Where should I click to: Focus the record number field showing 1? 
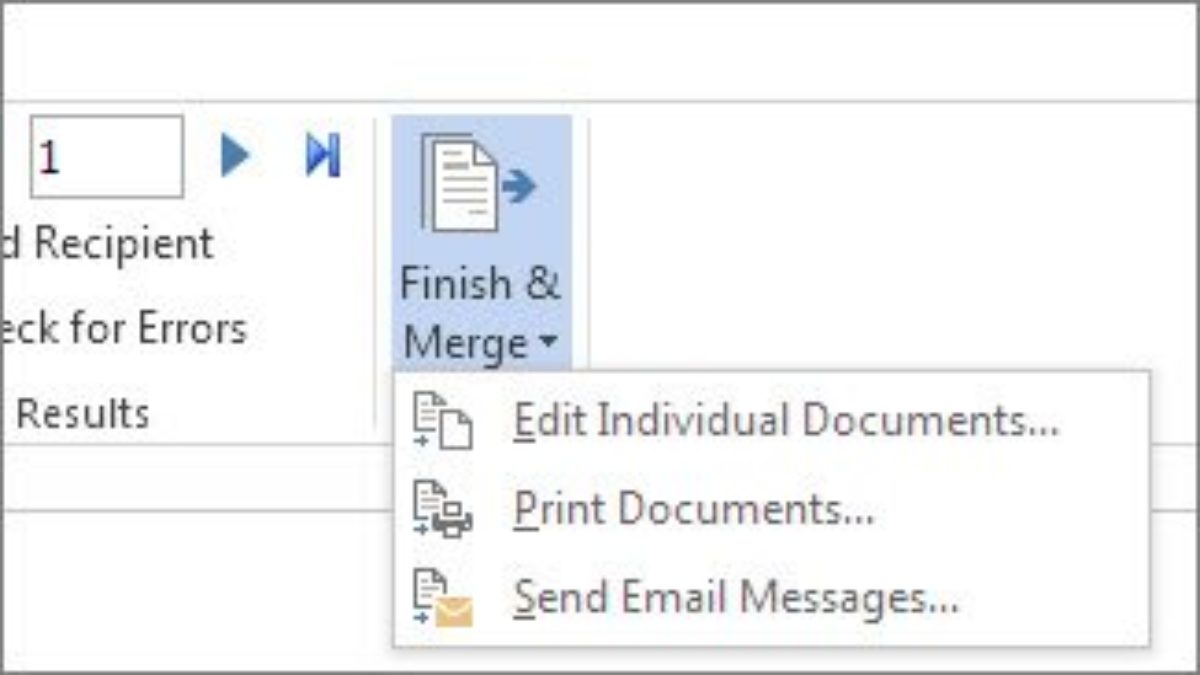pyautogui.click(x=107, y=157)
